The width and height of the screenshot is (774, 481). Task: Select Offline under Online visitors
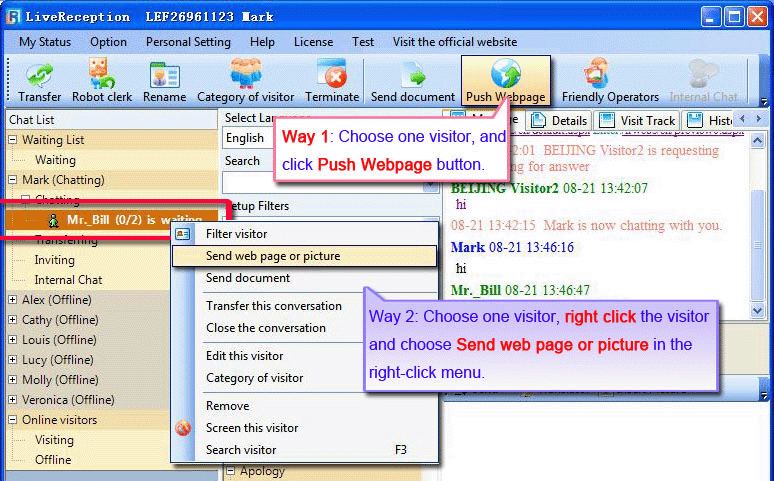coord(53,460)
